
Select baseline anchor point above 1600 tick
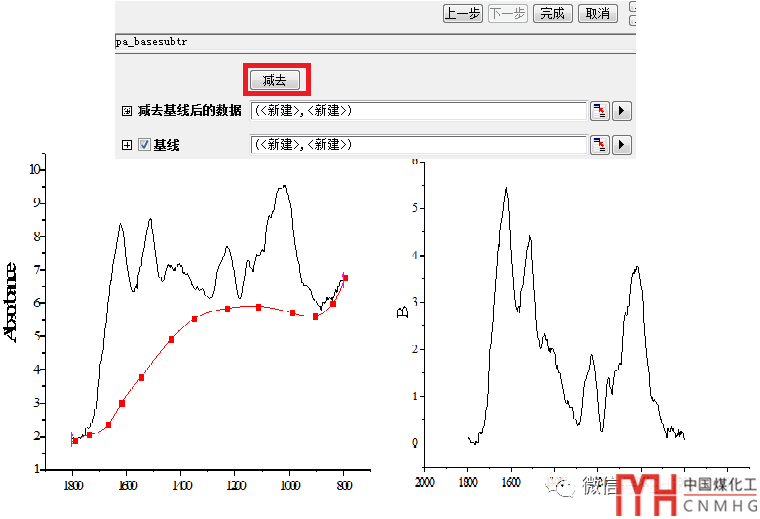(x=122, y=403)
